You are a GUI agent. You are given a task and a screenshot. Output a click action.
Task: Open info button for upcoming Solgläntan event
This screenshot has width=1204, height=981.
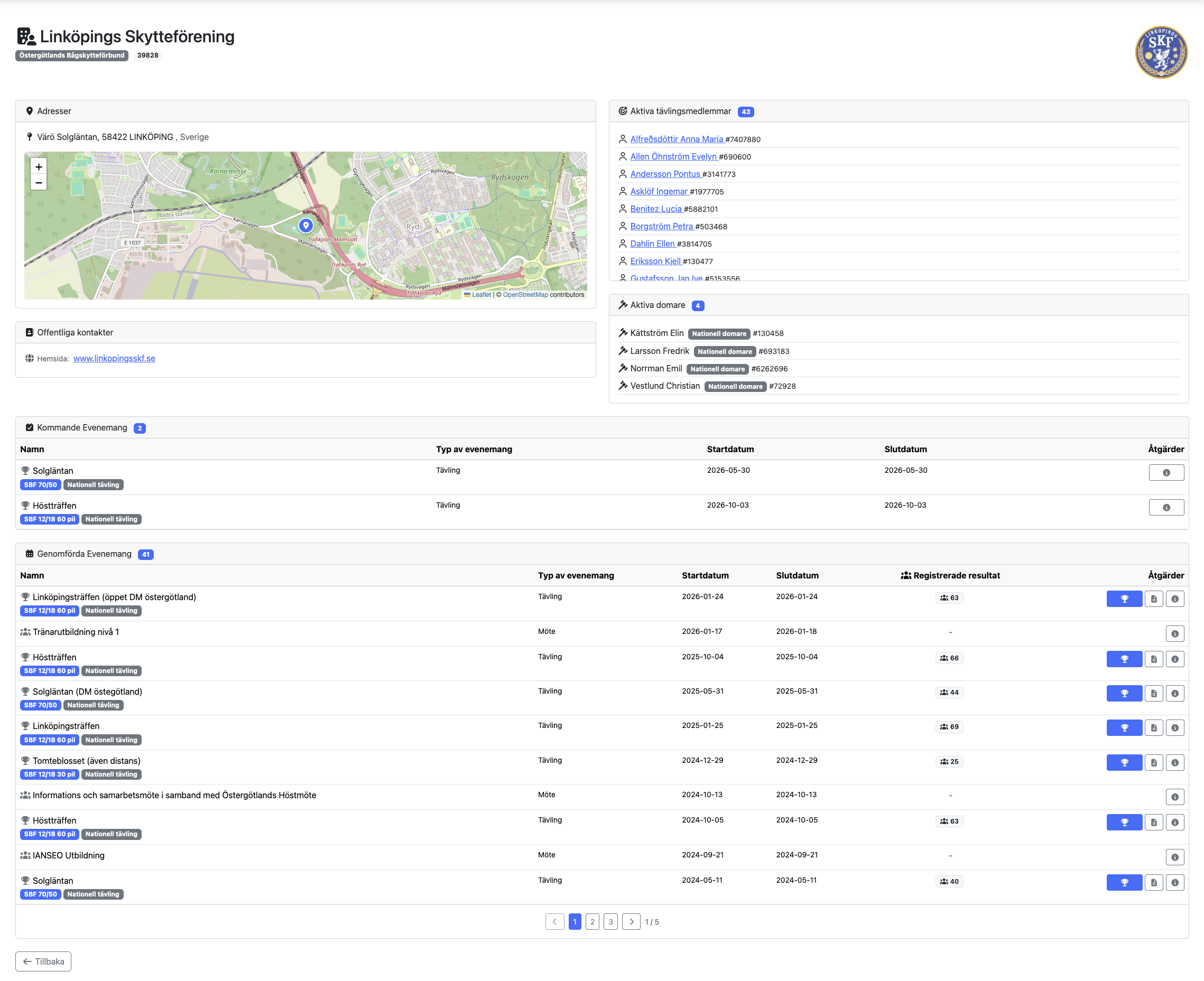1166,472
